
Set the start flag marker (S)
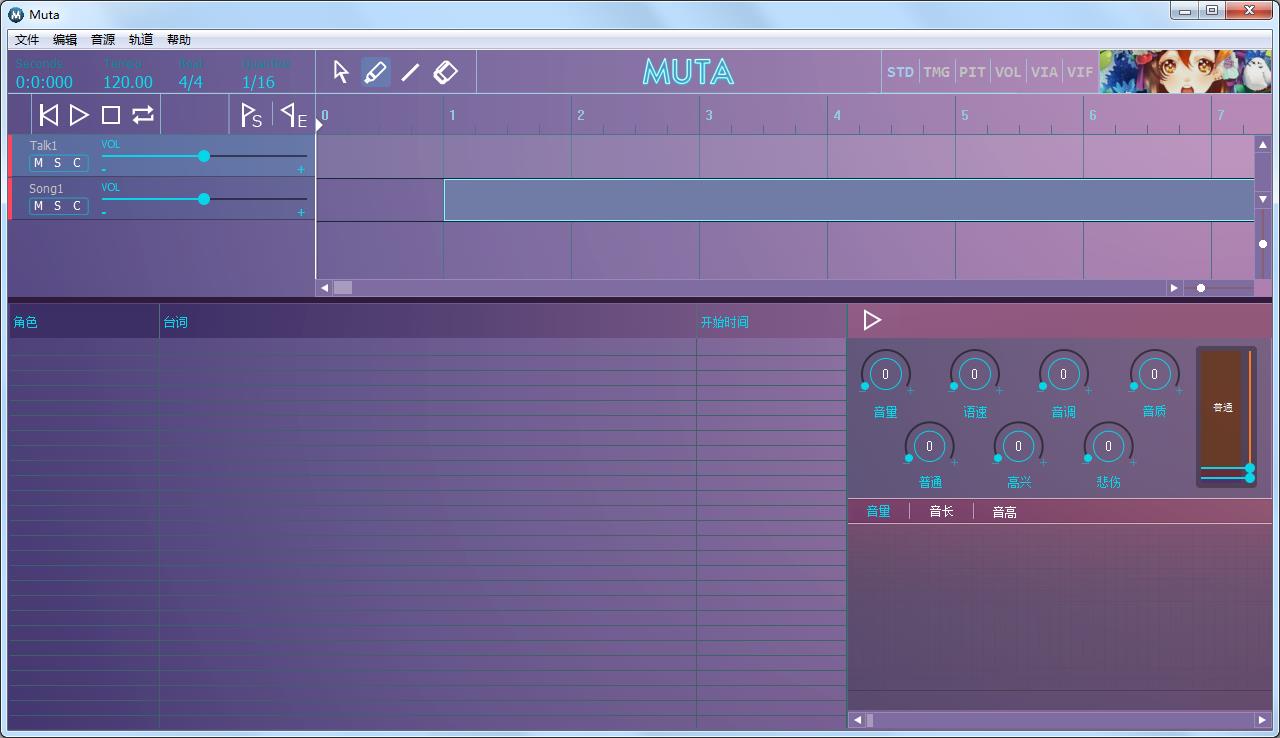click(251, 115)
